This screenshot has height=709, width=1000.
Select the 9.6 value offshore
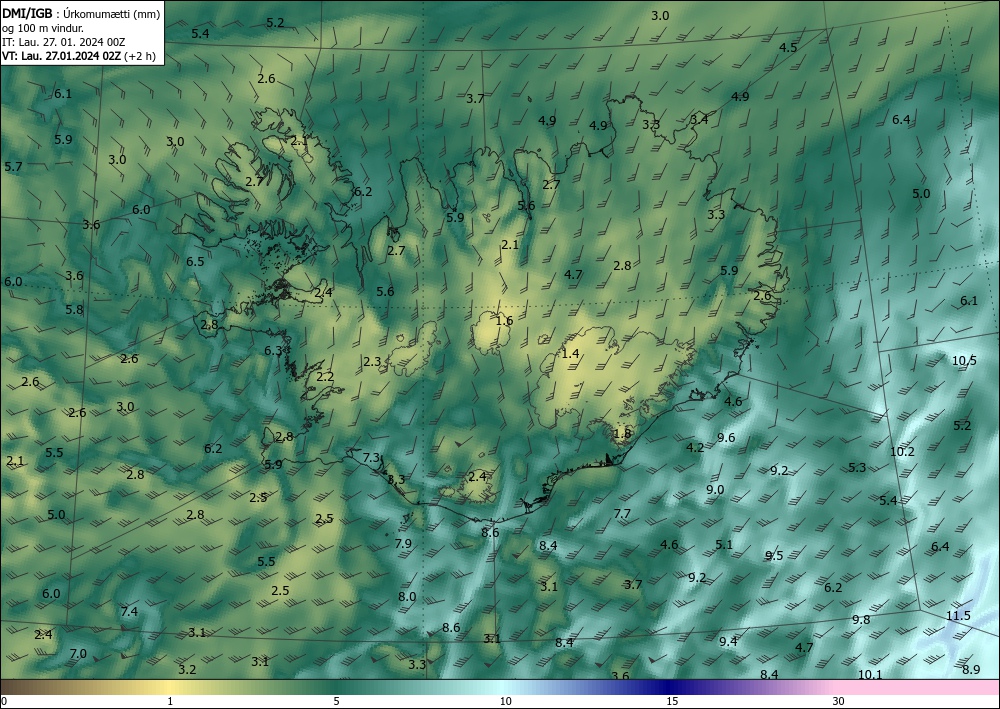pyautogui.click(x=726, y=437)
